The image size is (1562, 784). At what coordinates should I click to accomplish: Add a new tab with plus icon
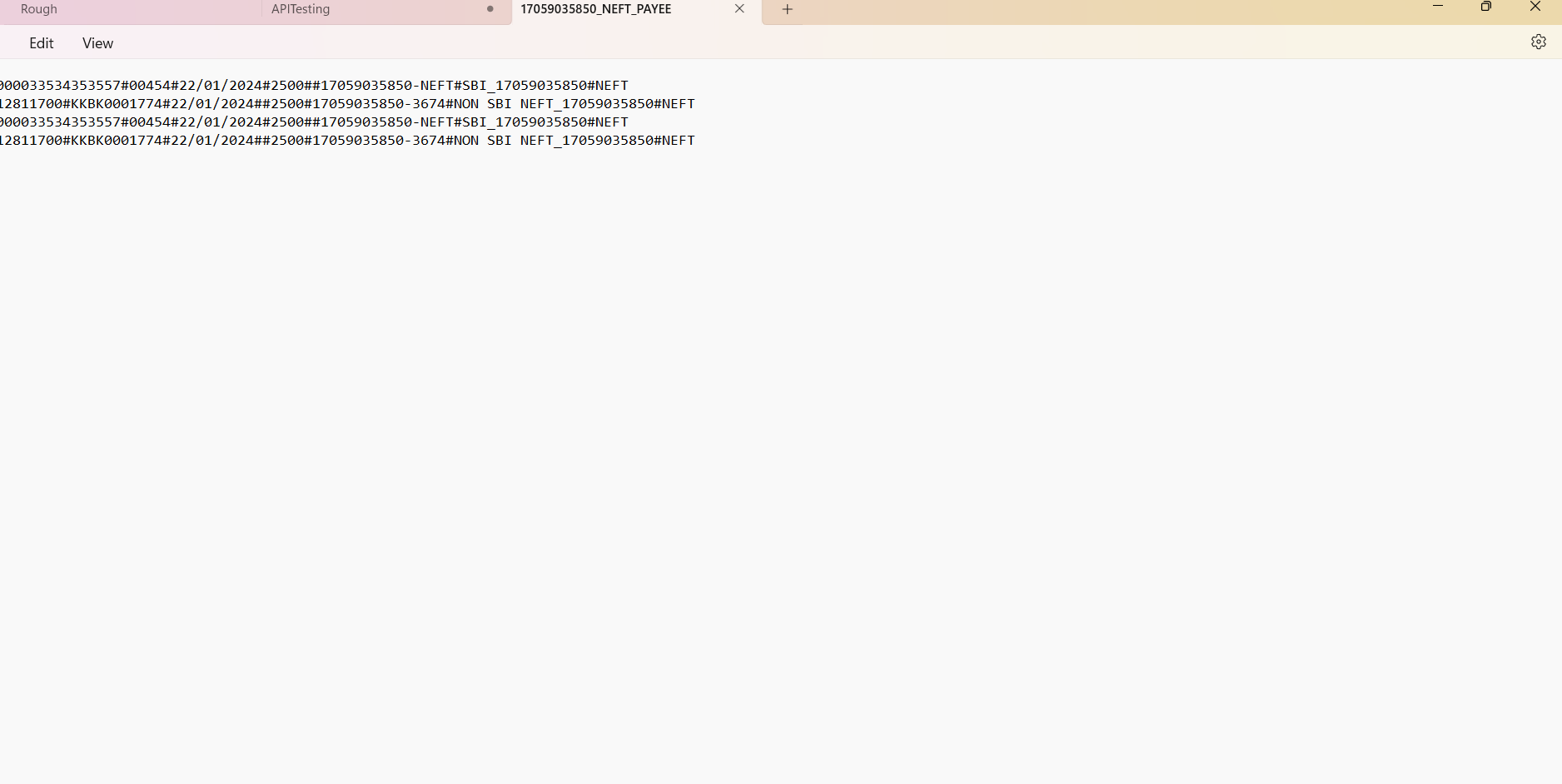(787, 9)
